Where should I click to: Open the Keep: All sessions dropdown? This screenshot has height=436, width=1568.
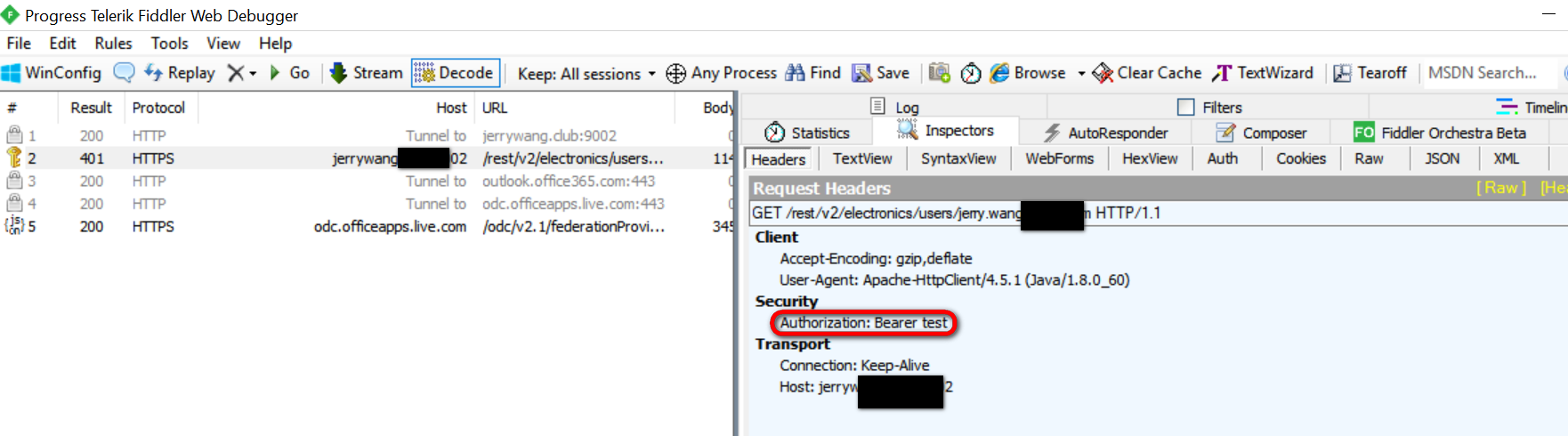(x=587, y=74)
